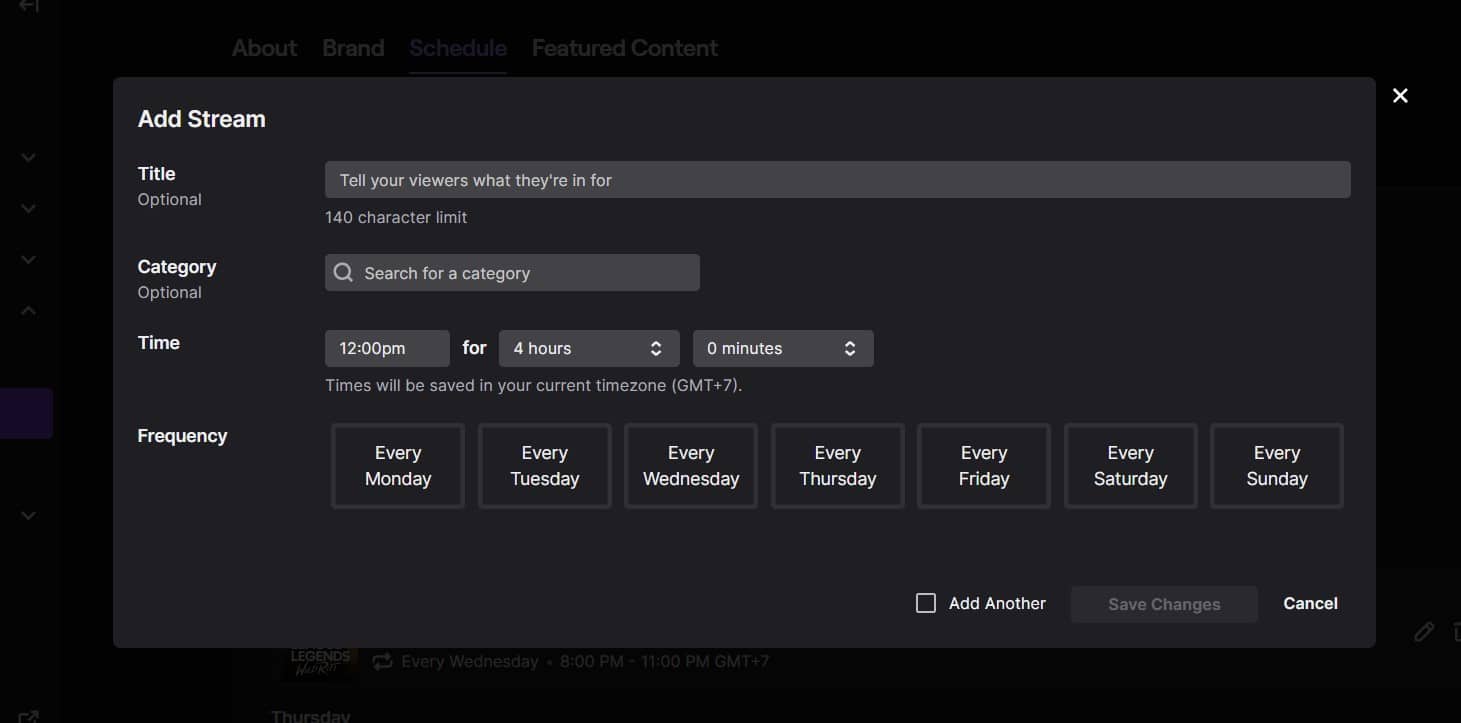The image size is (1461, 723).
Task: Click the pencil edit icon for the Wednesday stream
Action: point(1424,632)
